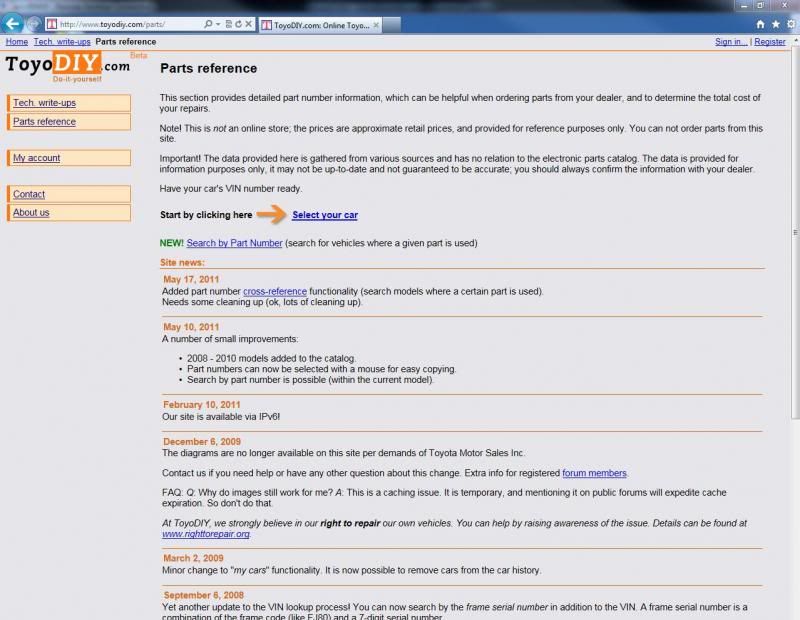Click the ToyoDIY.com logo
800x620 pixels.
68,64
